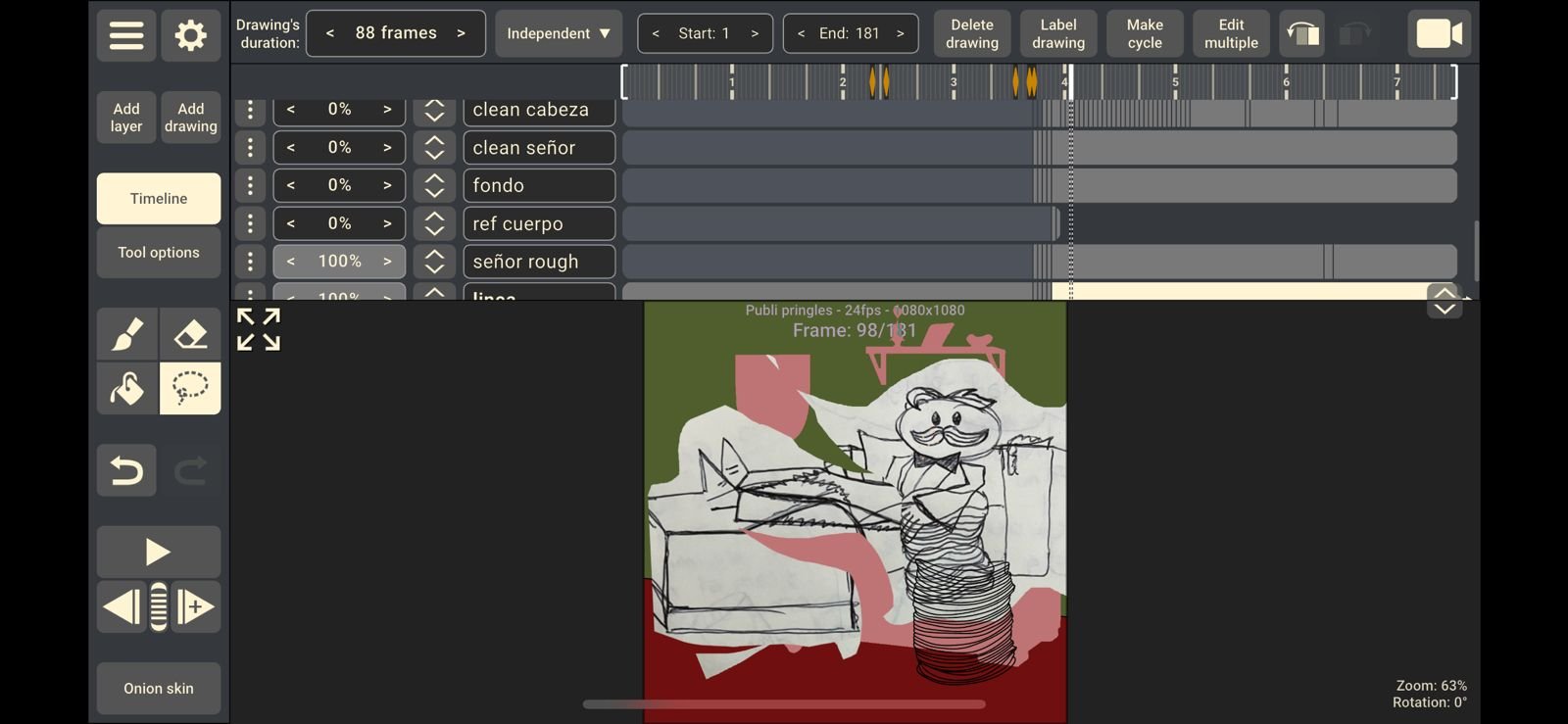Switch to the Timeline tab

click(158, 199)
